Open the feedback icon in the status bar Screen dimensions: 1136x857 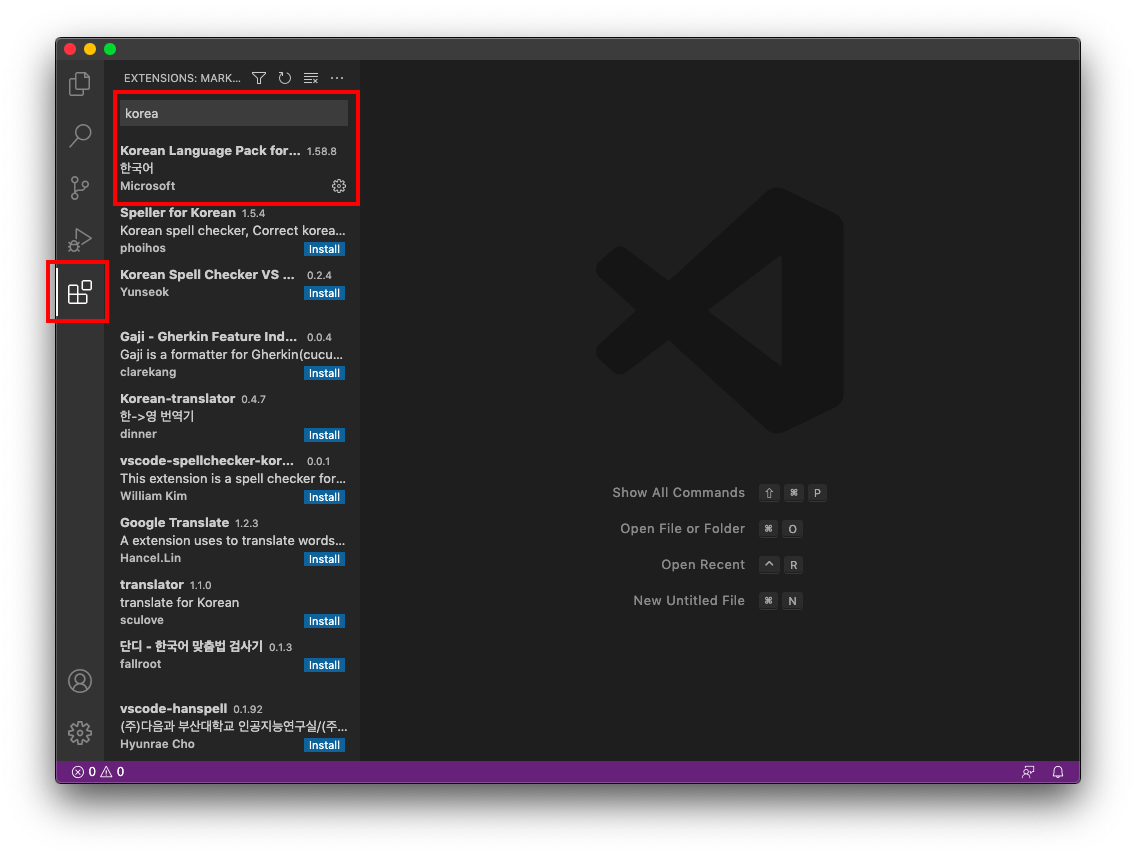pyautogui.click(x=1028, y=772)
